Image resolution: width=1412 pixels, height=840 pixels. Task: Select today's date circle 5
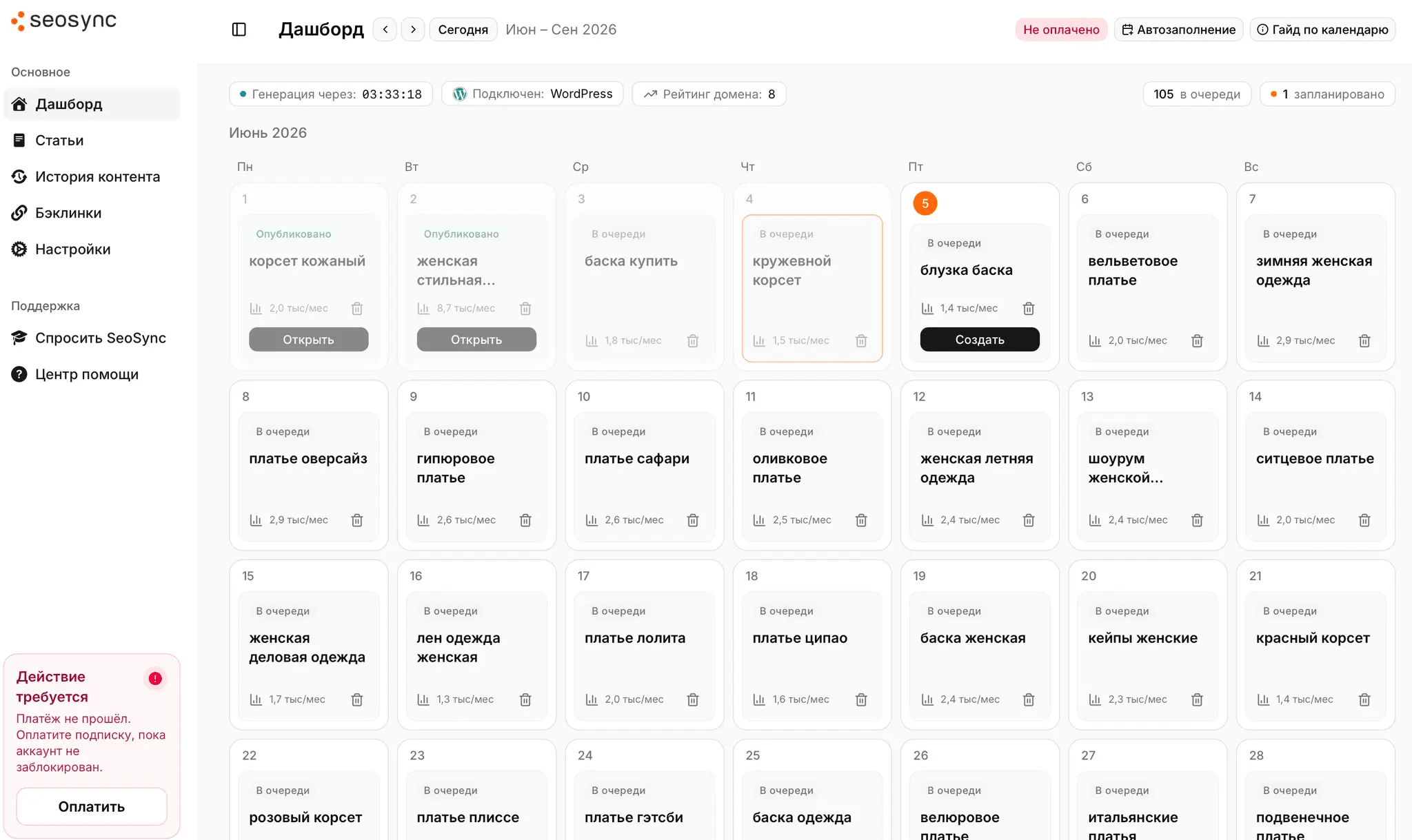click(925, 203)
